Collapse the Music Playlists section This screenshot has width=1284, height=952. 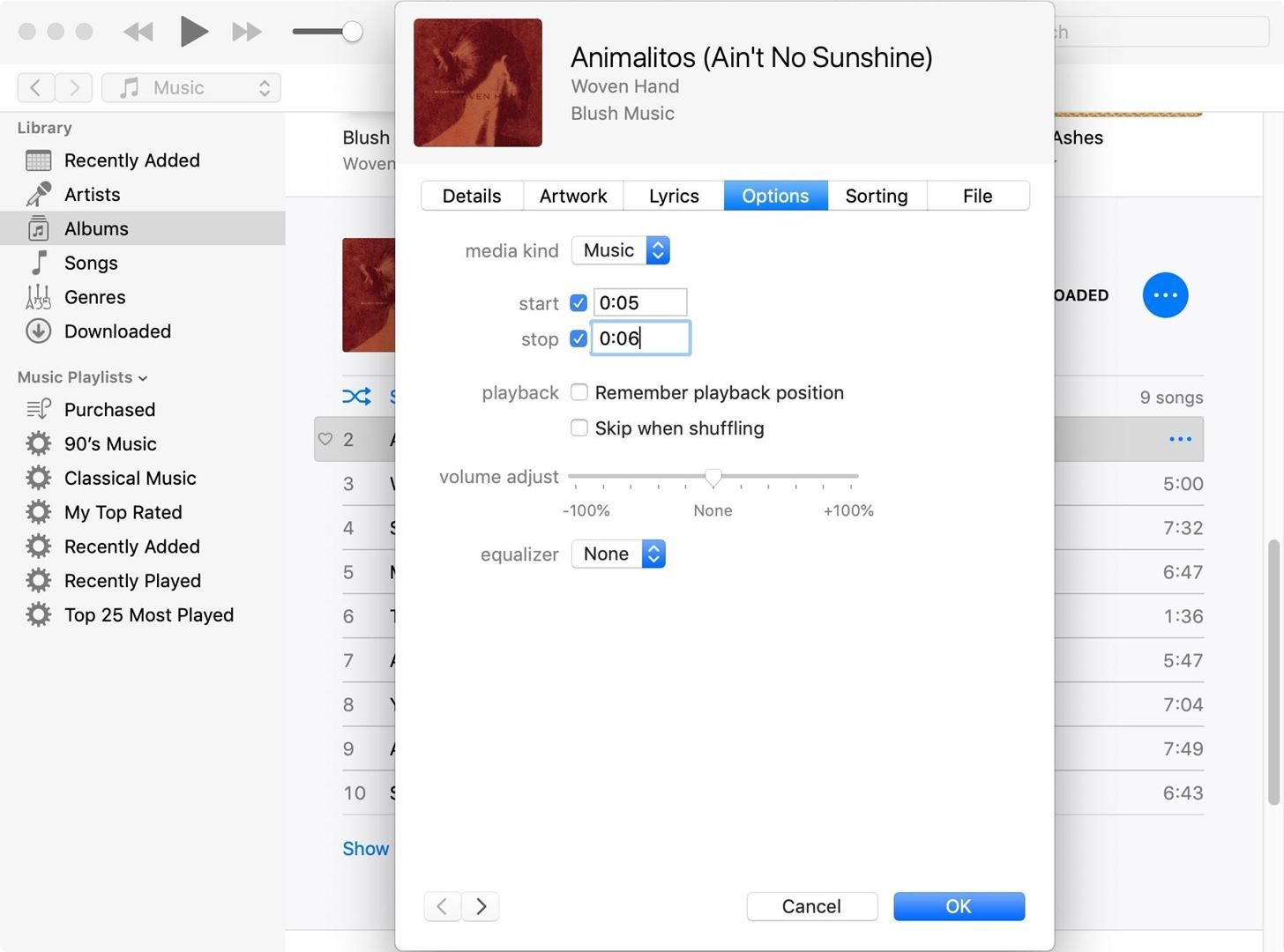143,377
